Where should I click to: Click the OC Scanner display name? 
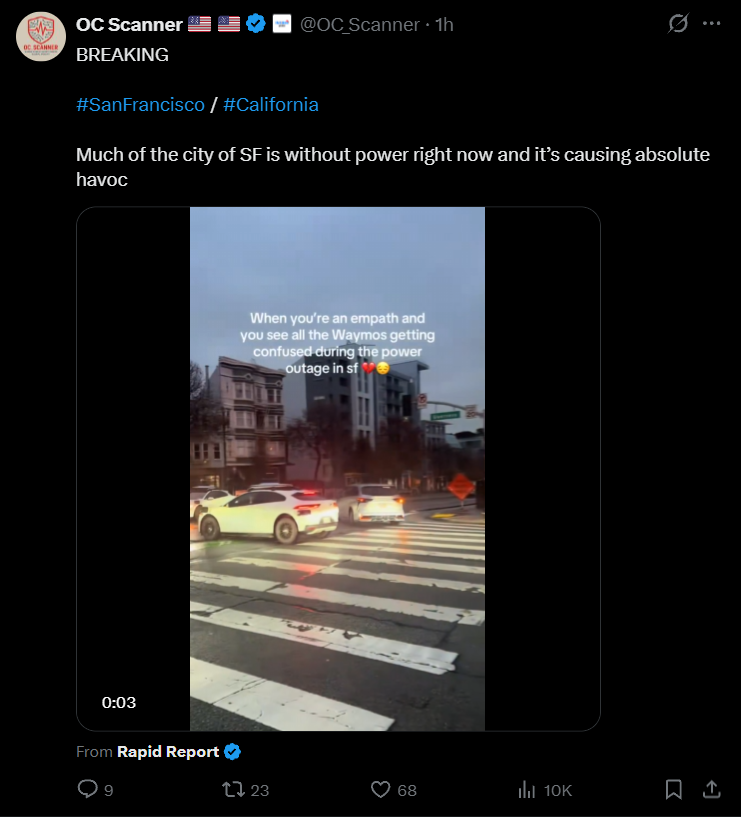129,24
